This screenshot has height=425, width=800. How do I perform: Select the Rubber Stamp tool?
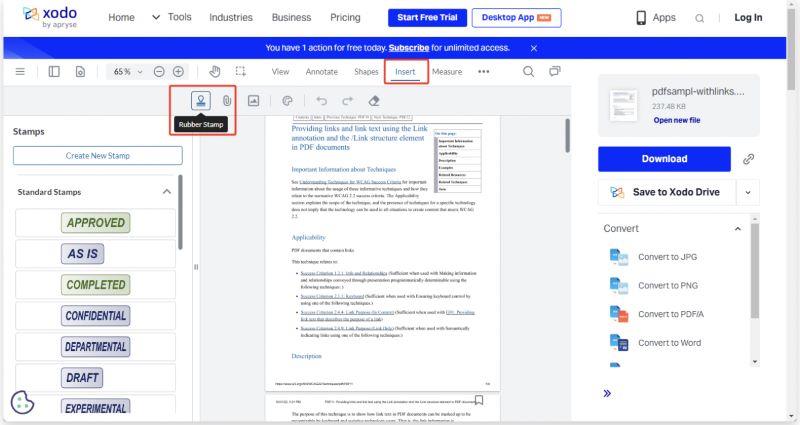click(x=201, y=100)
